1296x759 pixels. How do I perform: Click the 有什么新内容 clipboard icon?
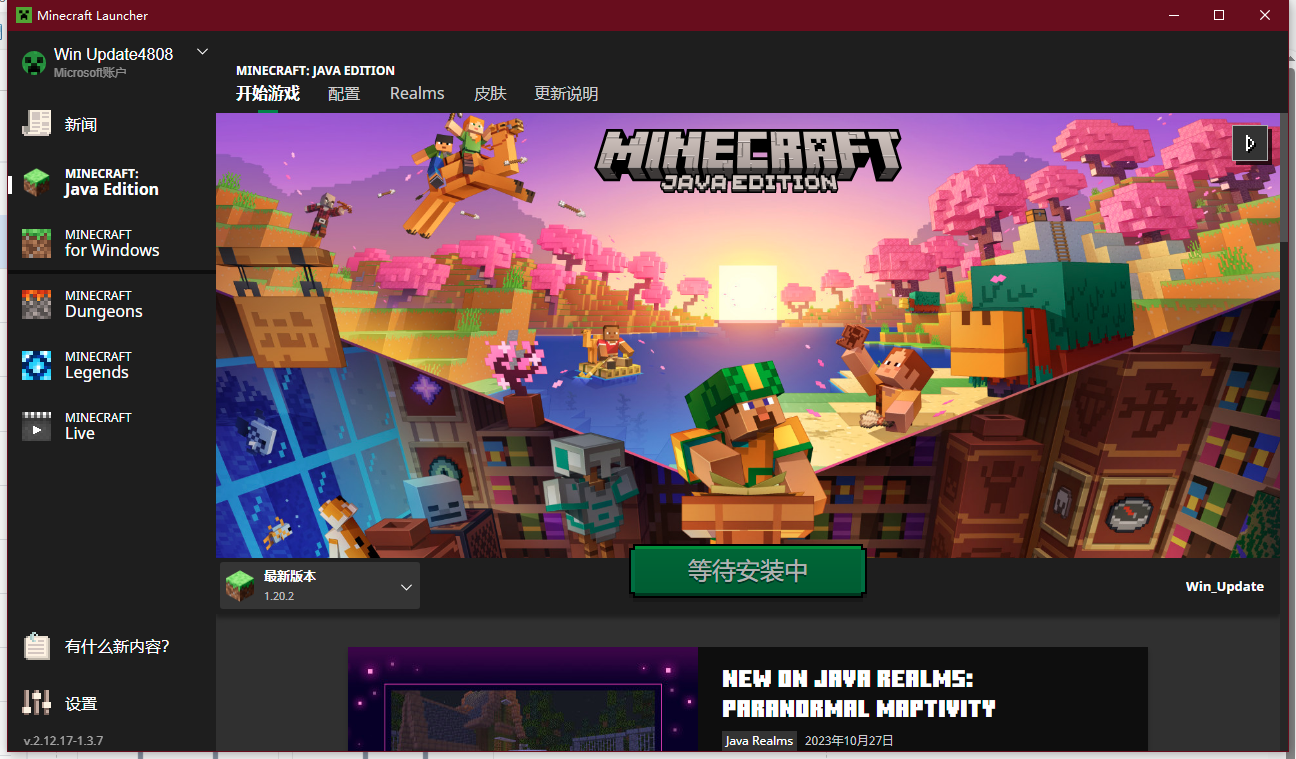click(37, 646)
